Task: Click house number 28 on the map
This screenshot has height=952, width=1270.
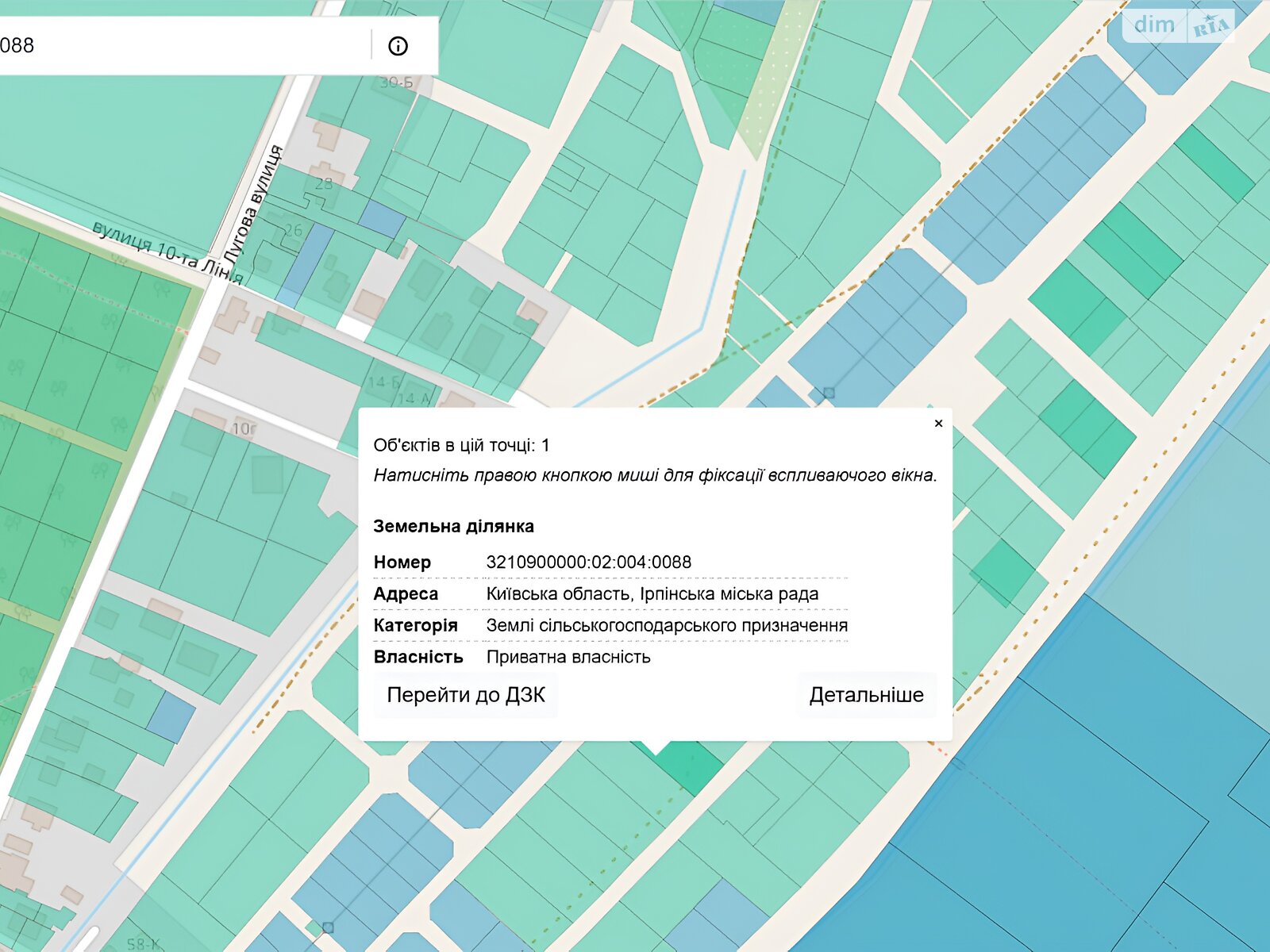Action: coord(324,183)
